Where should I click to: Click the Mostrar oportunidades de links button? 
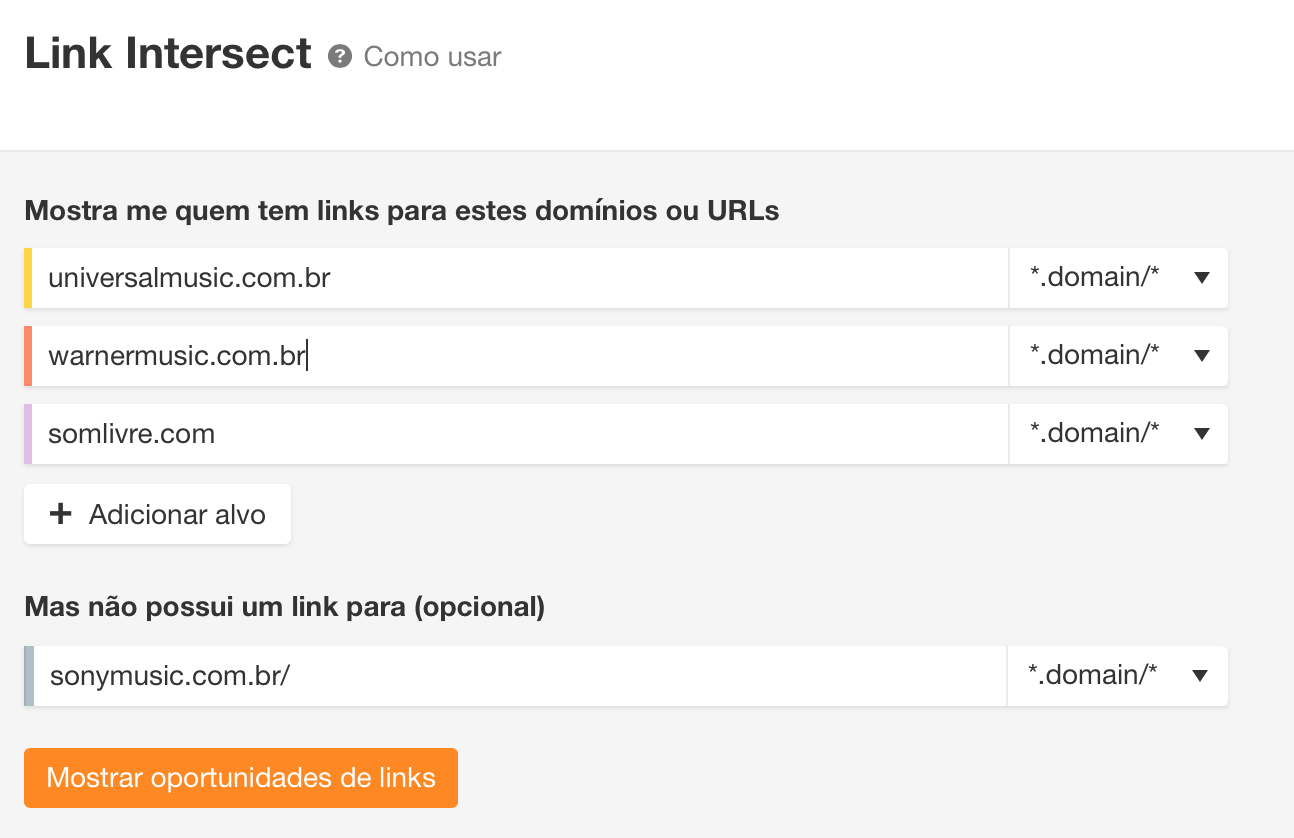(x=240, y=778)
